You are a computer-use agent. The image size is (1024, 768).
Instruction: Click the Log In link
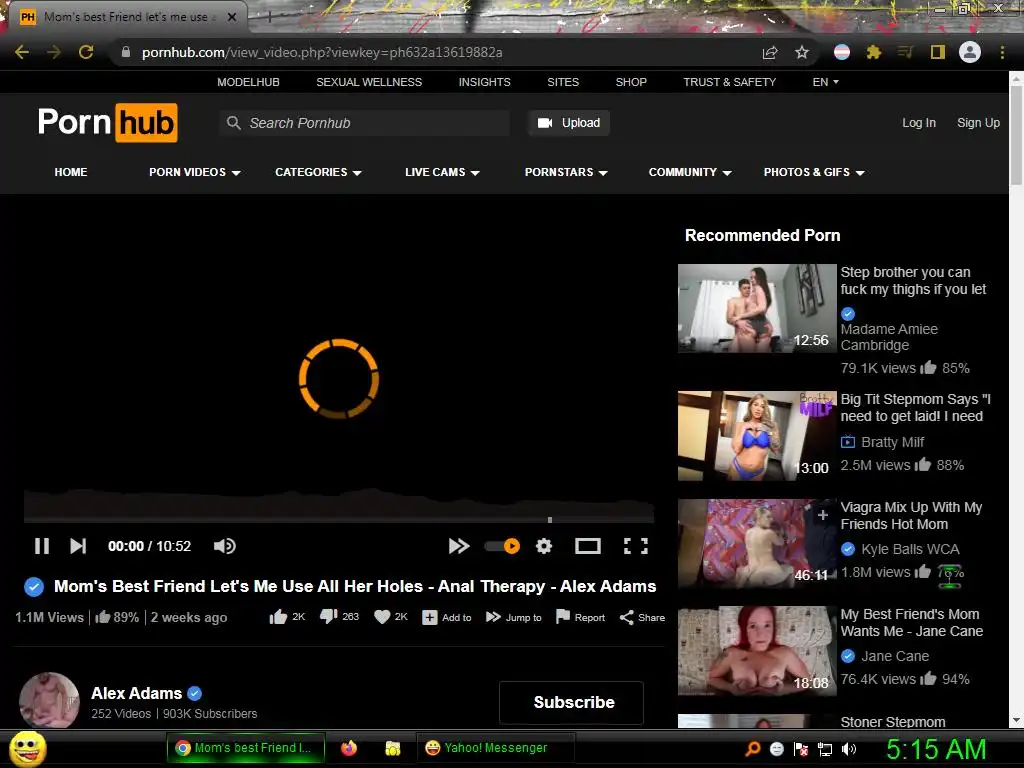click(919, 123)
